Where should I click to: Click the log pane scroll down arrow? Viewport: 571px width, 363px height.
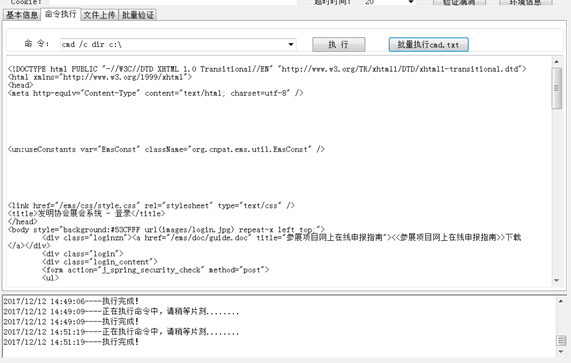click(x=561, y=351)
